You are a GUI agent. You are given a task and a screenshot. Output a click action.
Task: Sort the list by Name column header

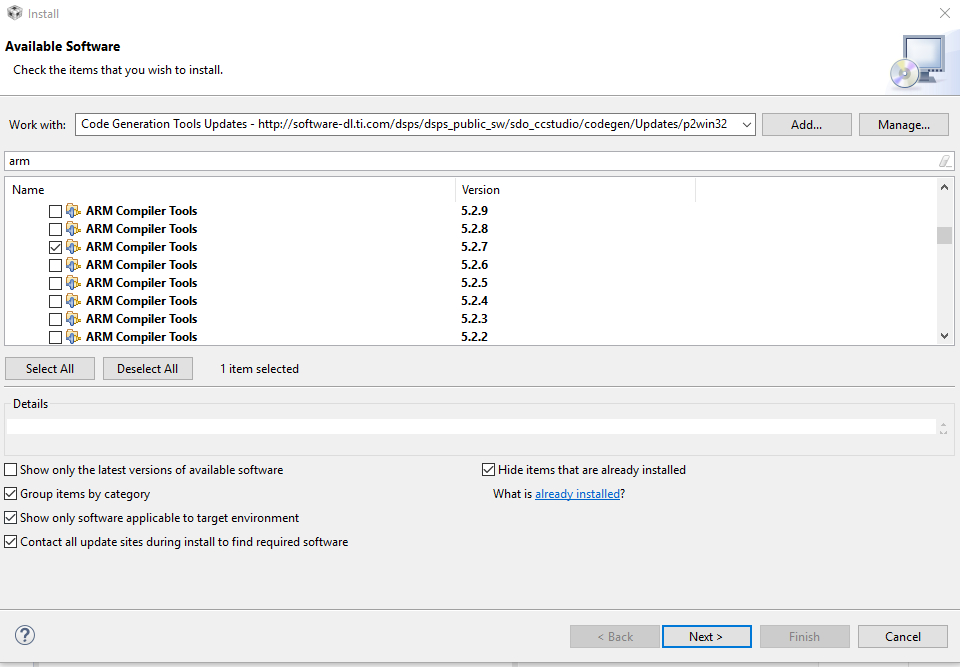(x=230, y=190)
